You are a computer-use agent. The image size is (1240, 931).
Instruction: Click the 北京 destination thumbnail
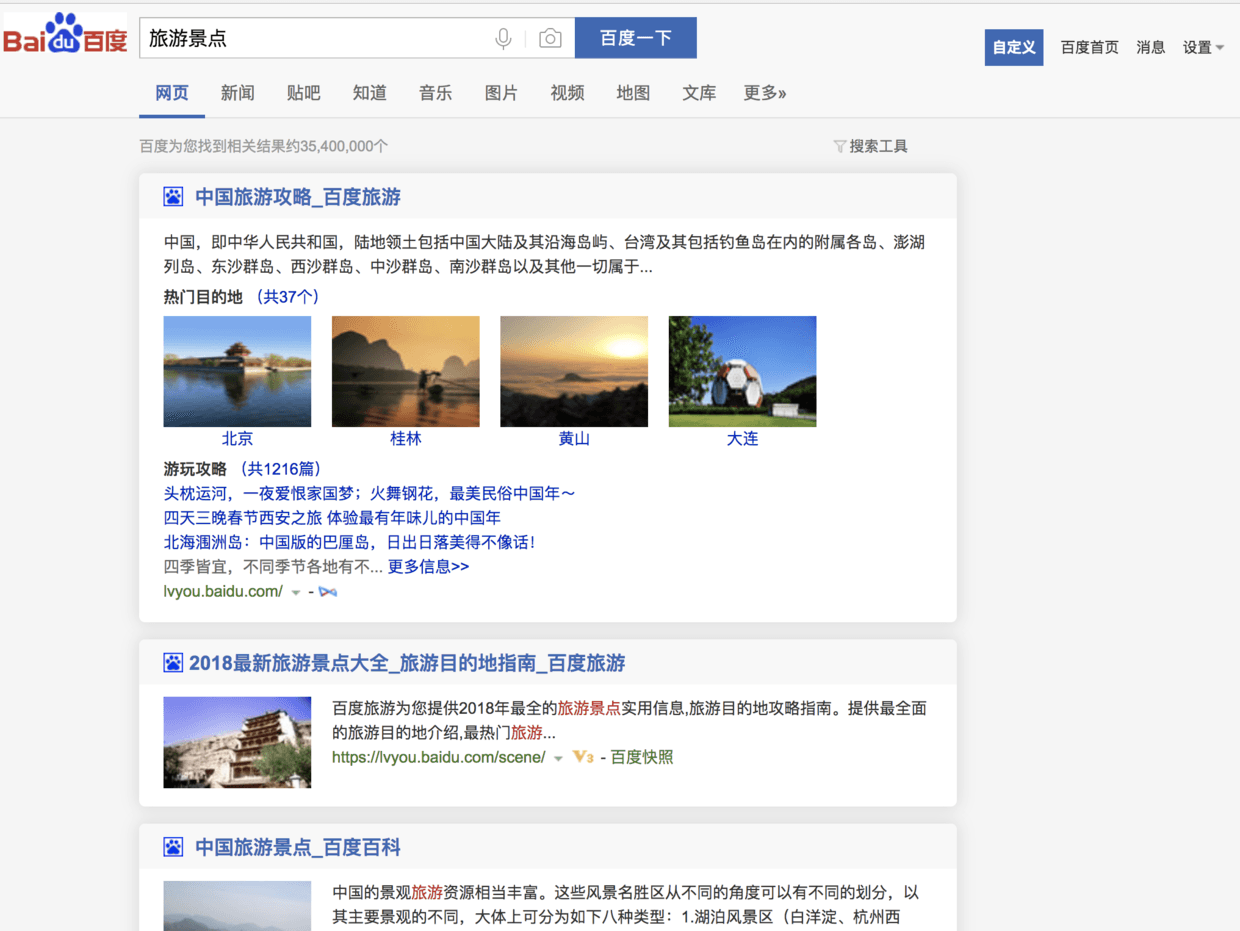(238, 372)
